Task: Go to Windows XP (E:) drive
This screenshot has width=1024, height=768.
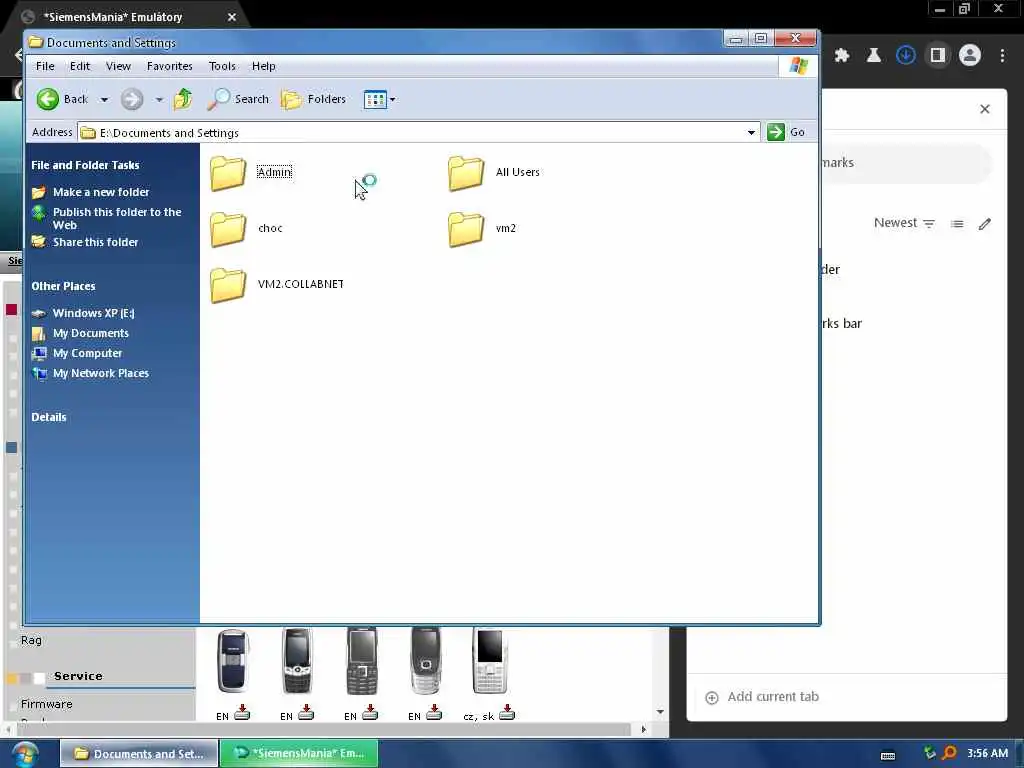Action: click(x=83, y=313)
